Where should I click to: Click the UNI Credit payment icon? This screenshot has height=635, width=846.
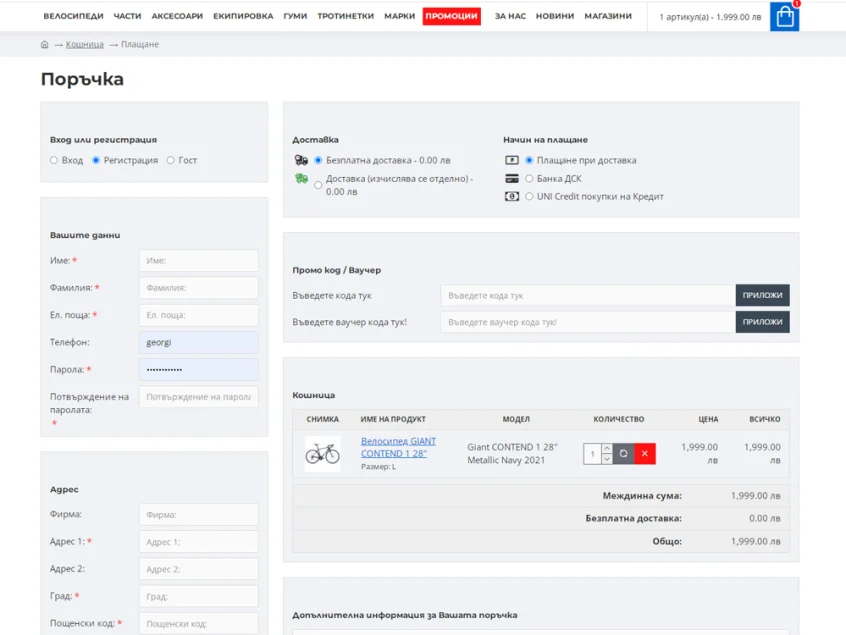coord(511,196)
